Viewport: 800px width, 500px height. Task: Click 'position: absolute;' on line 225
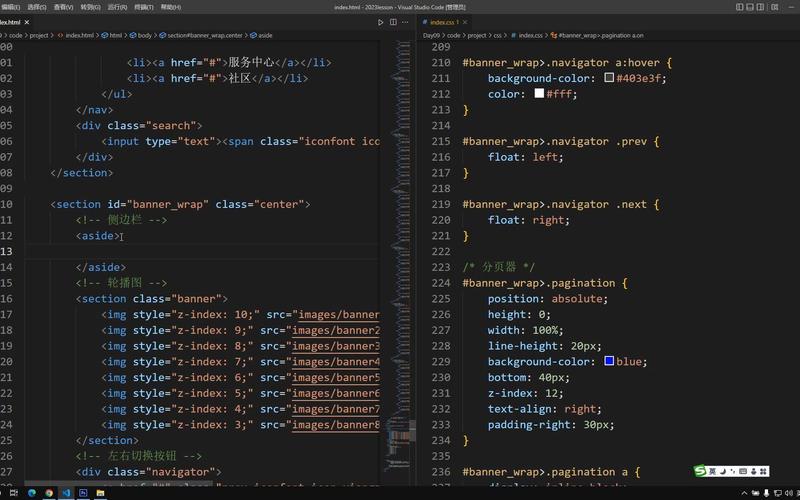547,298
